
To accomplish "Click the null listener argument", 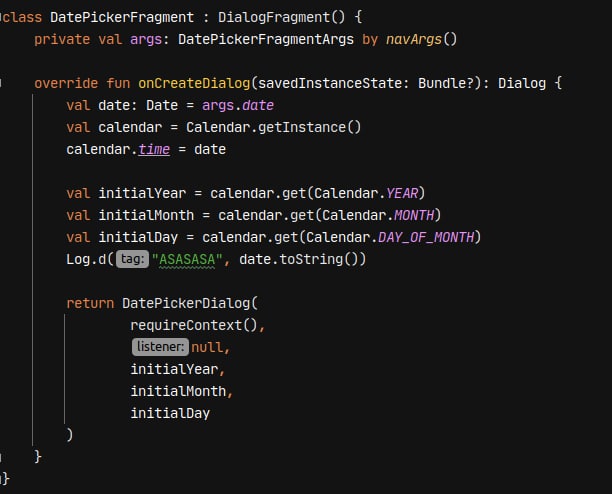I will (x=206, y=347).
